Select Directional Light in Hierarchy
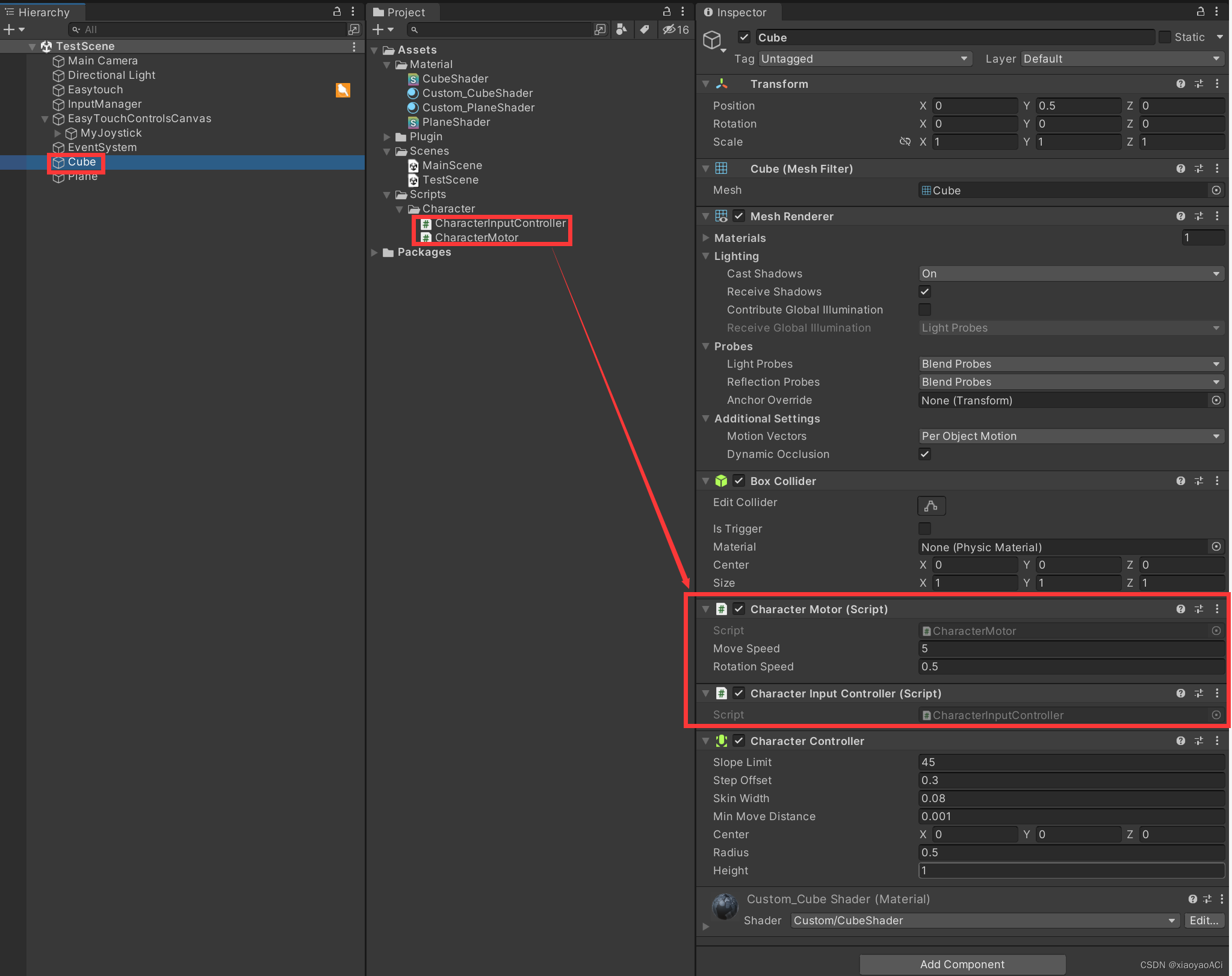The width and height of the screenshot is (1232, 976). pos(111,75)
